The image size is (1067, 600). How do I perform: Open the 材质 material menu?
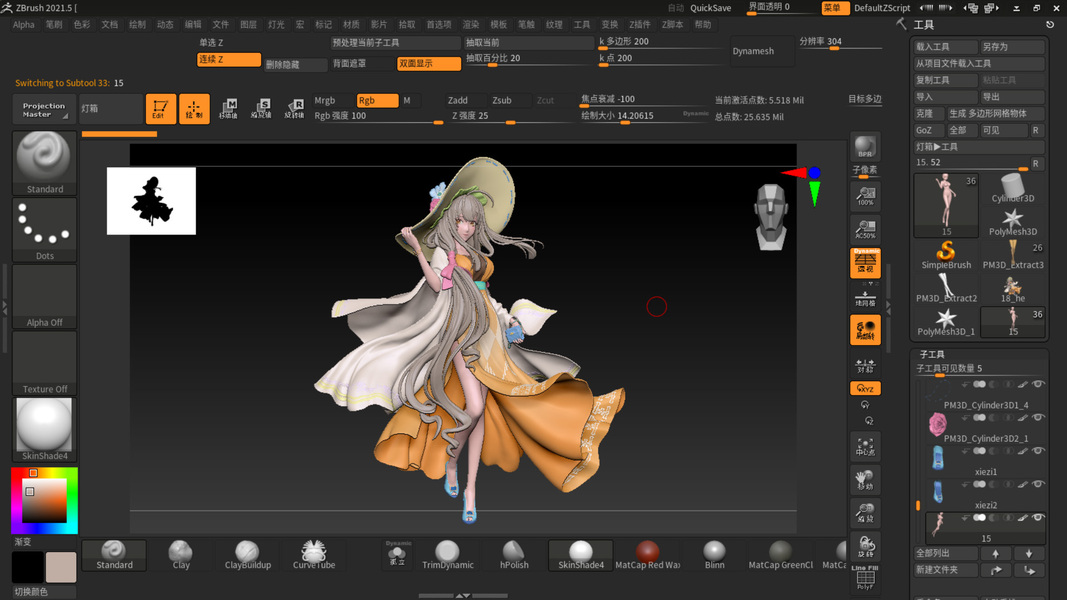[351, 24]
